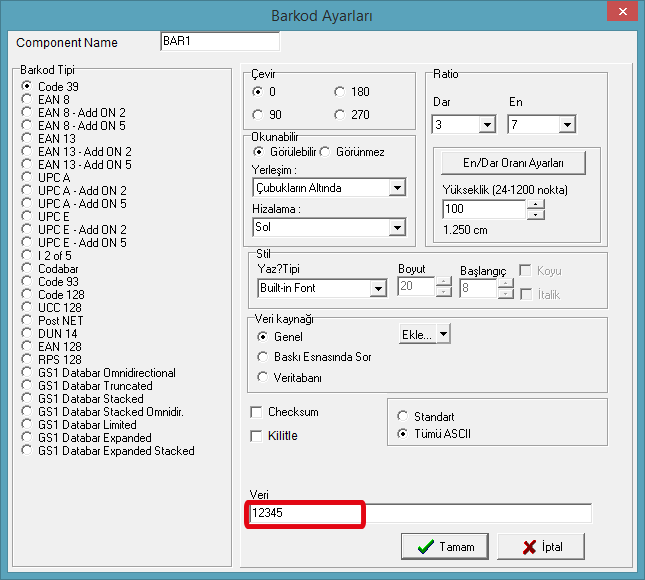Click the Tamam confirm button
Screen dimensions: 645x580
click(x=444, y=546)
